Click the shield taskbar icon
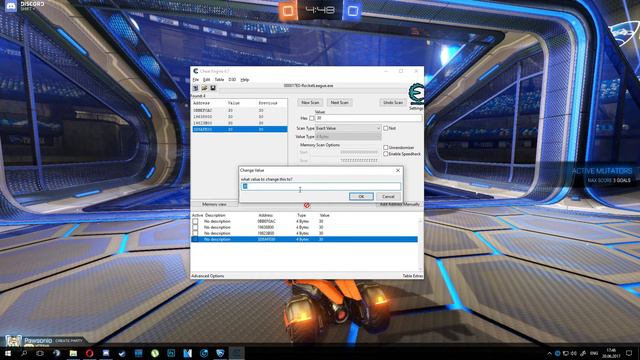This screenshot has height=360, width=640. click(x=220, y=353)
